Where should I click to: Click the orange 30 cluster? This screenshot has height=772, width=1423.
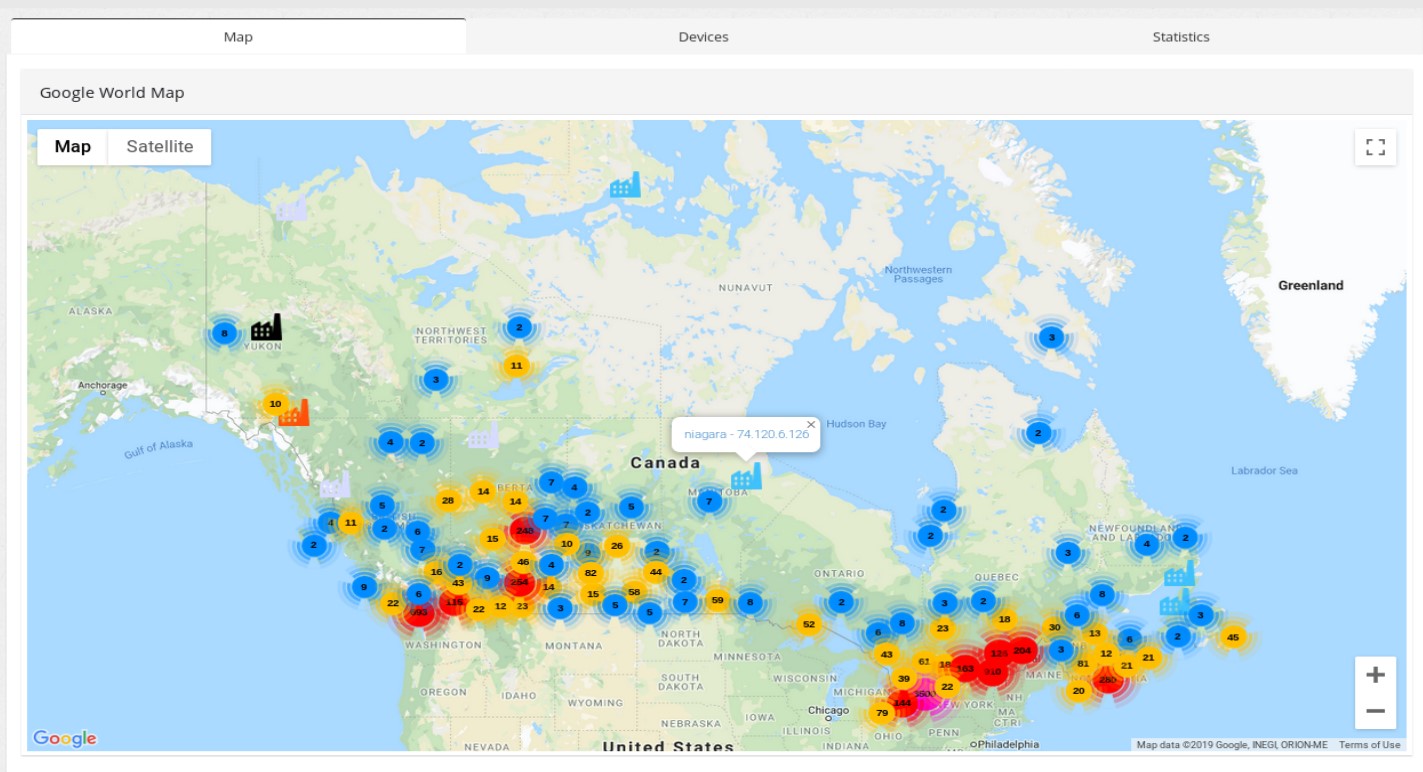point(1054,627)
